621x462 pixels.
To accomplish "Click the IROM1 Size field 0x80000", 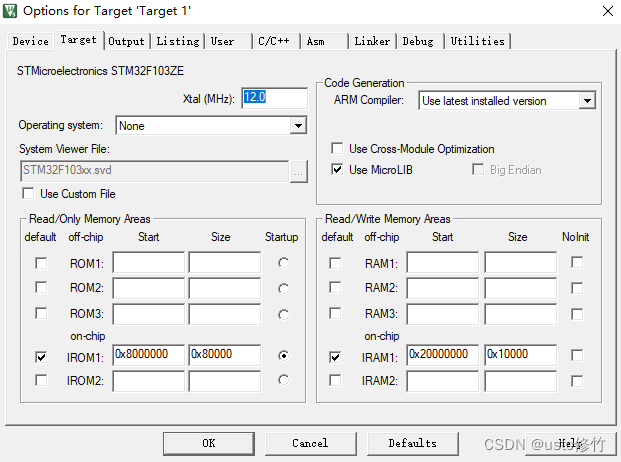I will click(225, 355).
